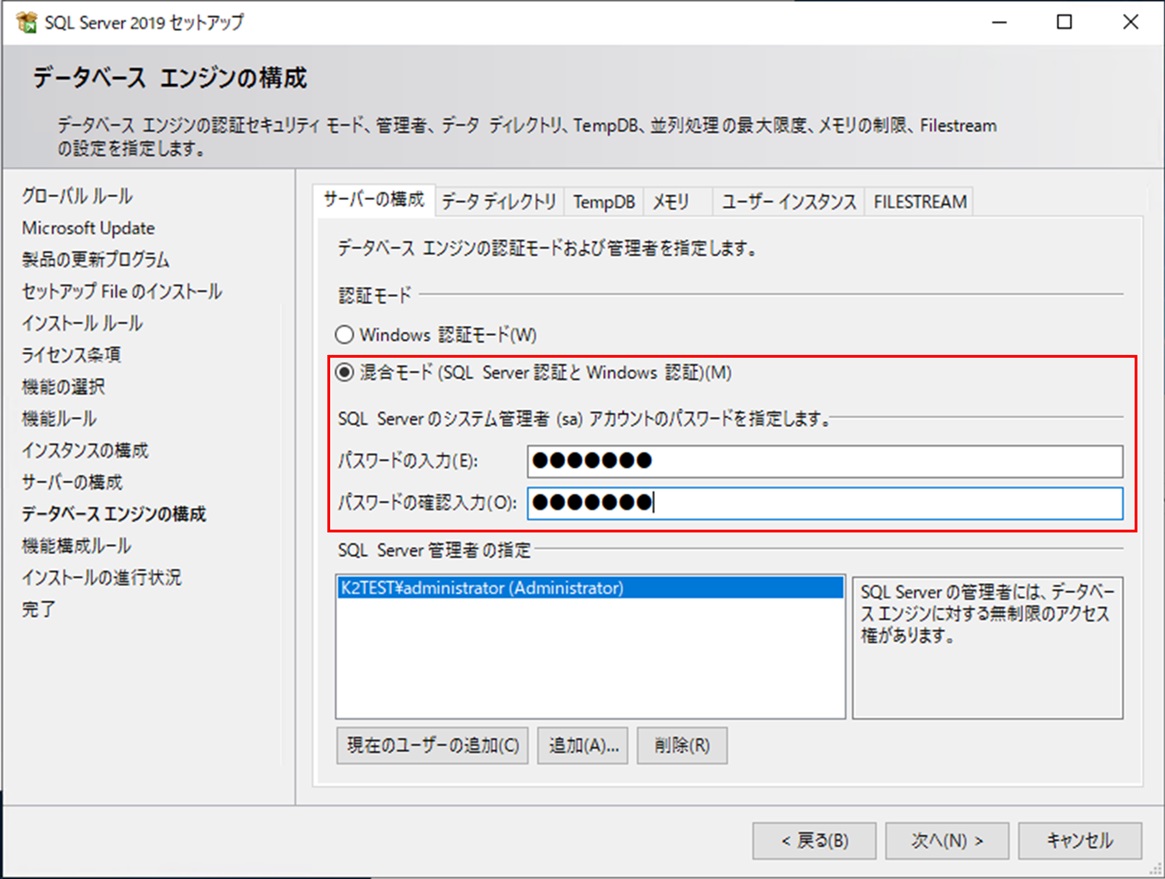This screenshot has width=1165, height=879.
Task: Click the パスワードの確認入力 field
Action: (824, 503)
